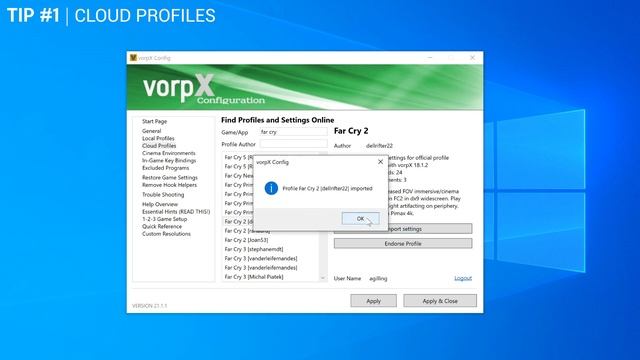The image size is (640, 360).
Task: Minimize the vorpX Config main window
Action: (x=430, y=58)
